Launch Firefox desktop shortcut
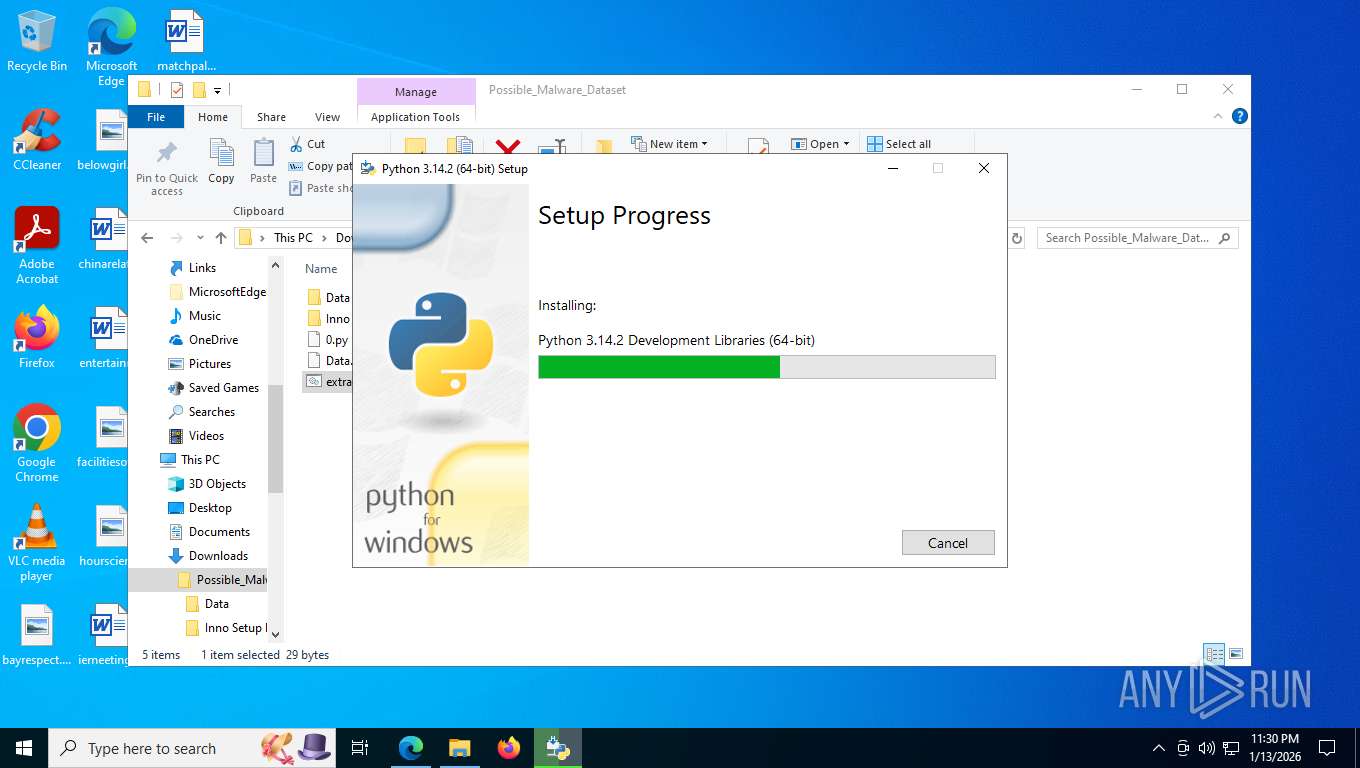1360x768 pixels. click(37, 338)
